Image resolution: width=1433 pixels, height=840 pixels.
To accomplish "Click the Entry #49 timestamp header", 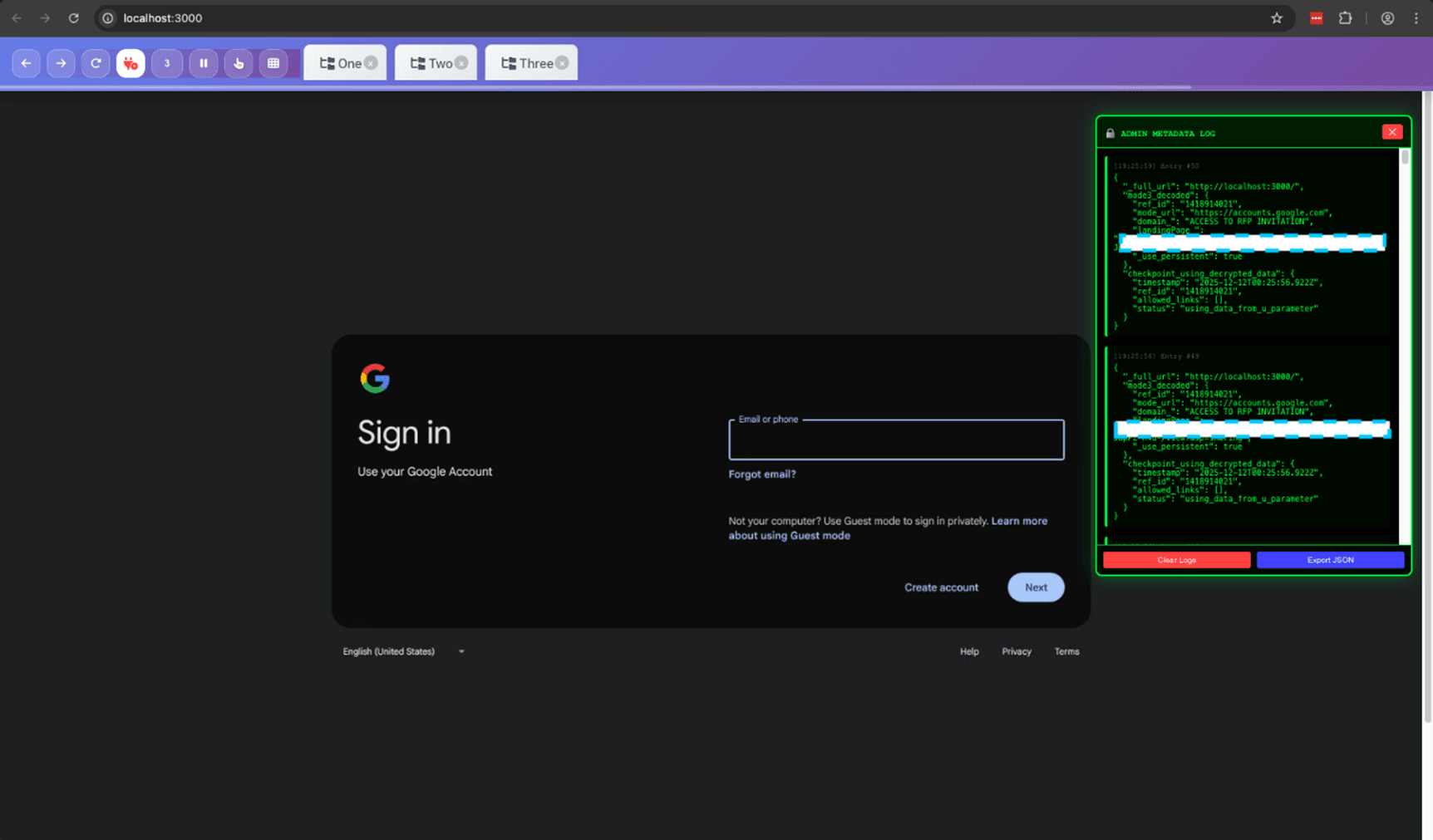I will coord(1156,356).
